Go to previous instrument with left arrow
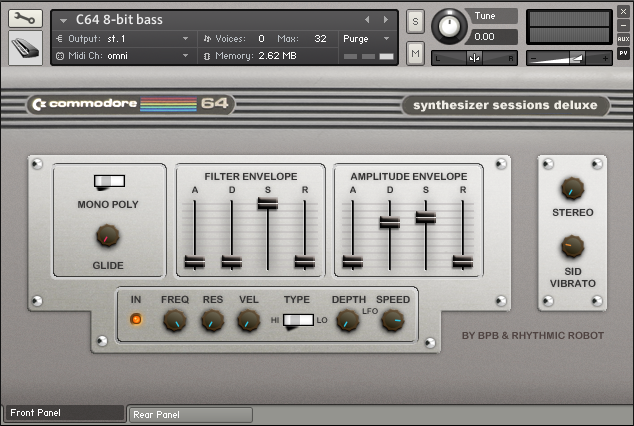Screen dimensions: 634x426 (367, 20)
